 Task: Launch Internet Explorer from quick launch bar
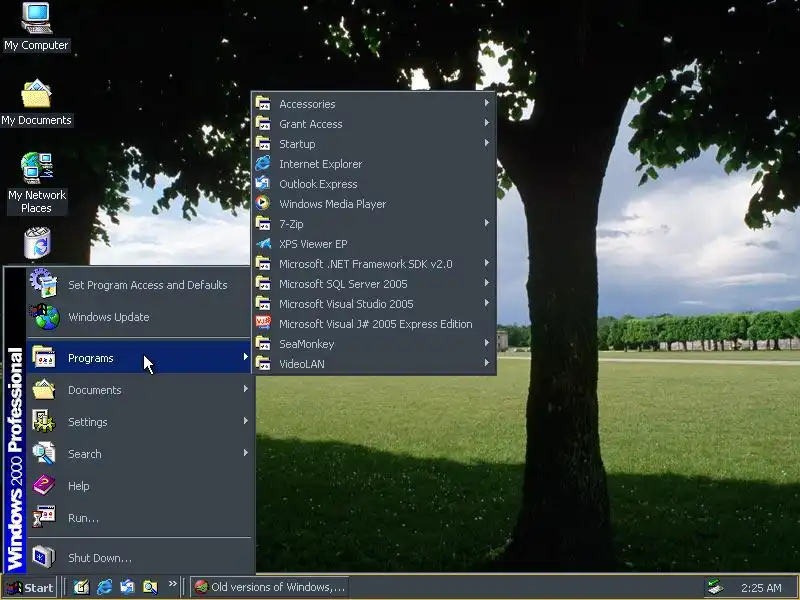click(x=104, y=587)
